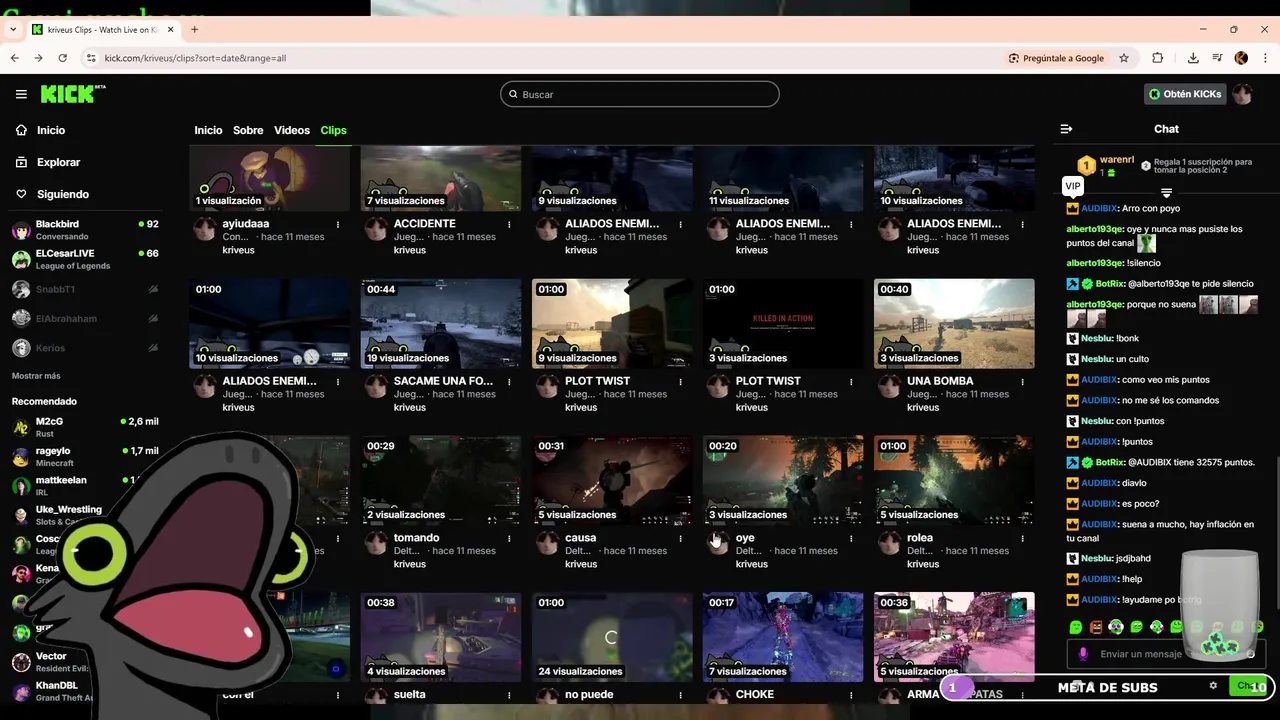Open options menu for causa clip
The height and width of the screenshot is (720, 1280).
point(680,539)
